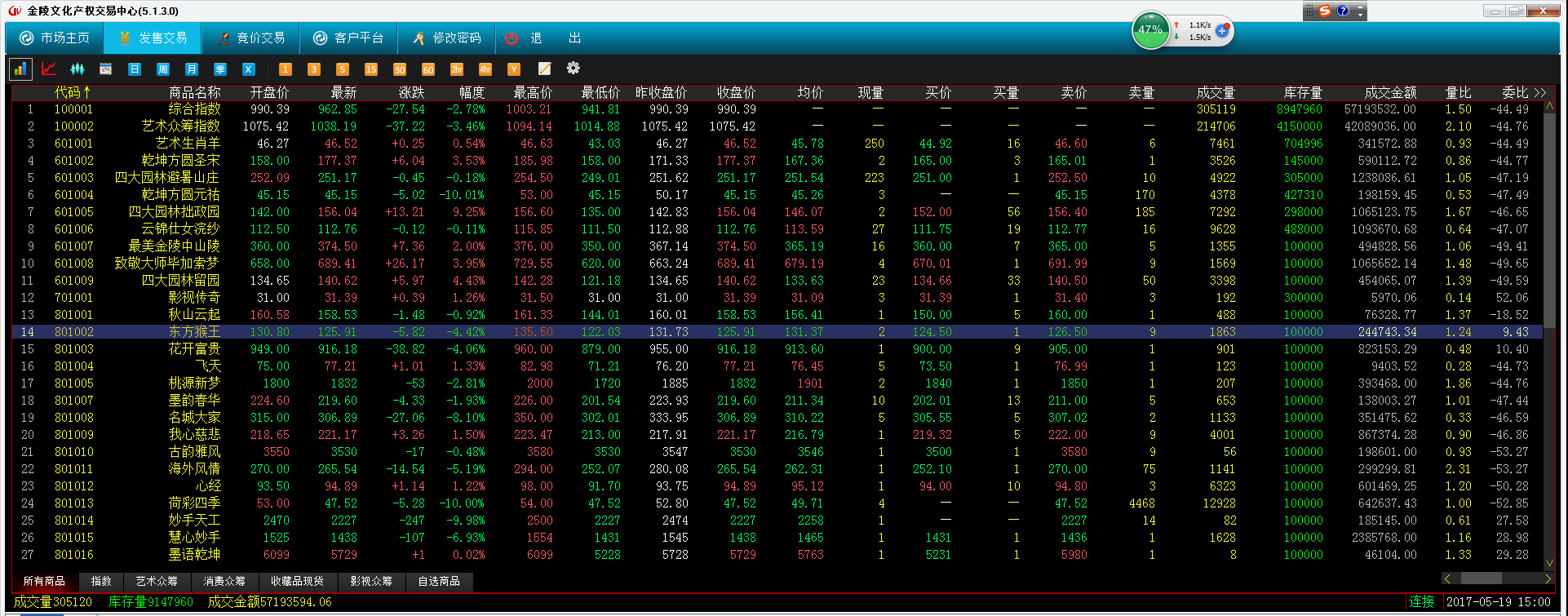The height and width of the screenshot is (616, 1568).
Task: Click horizontal scrollbar right arrow
Action: (1548, 578)
